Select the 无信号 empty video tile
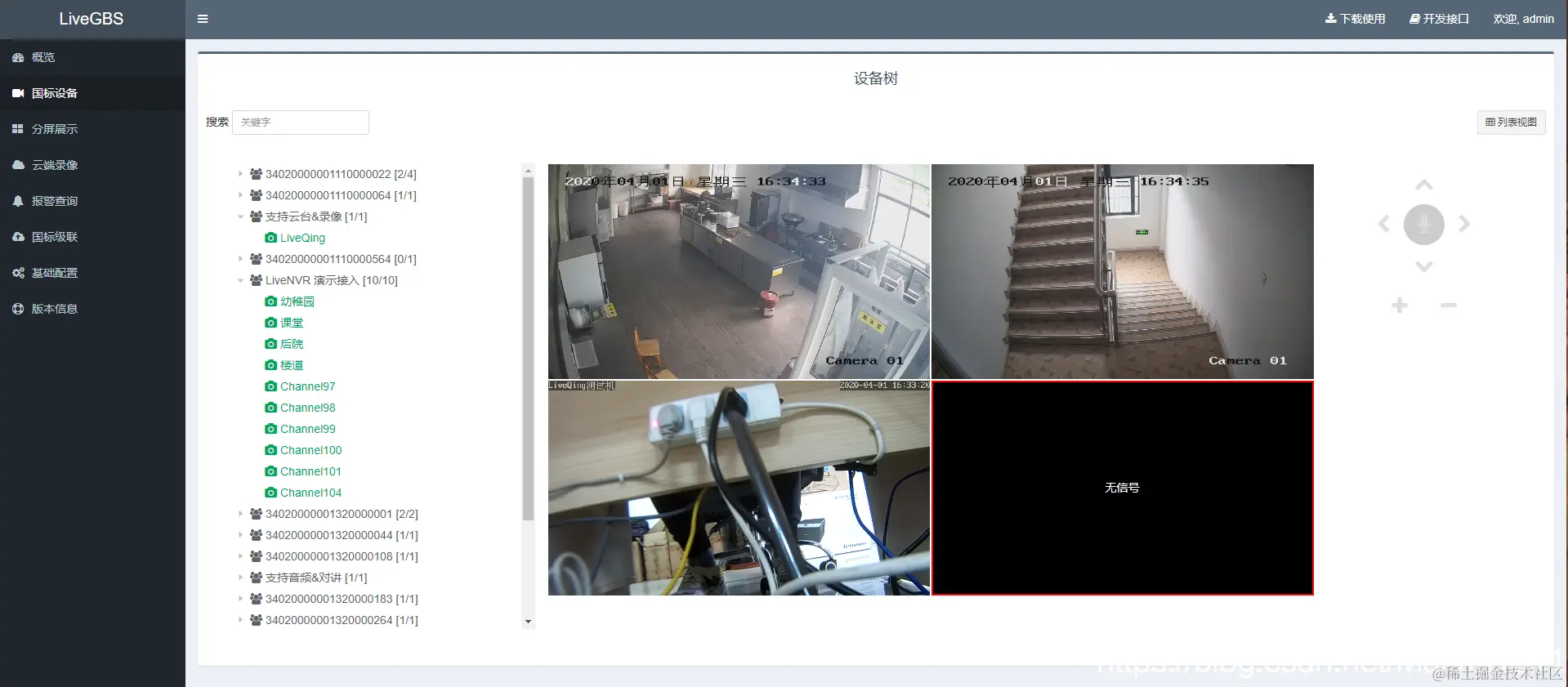 [x=1123, y=488]
